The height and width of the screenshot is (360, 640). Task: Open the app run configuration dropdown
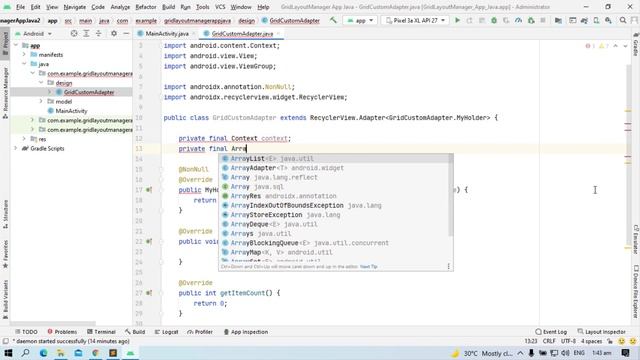click(360, 20)
